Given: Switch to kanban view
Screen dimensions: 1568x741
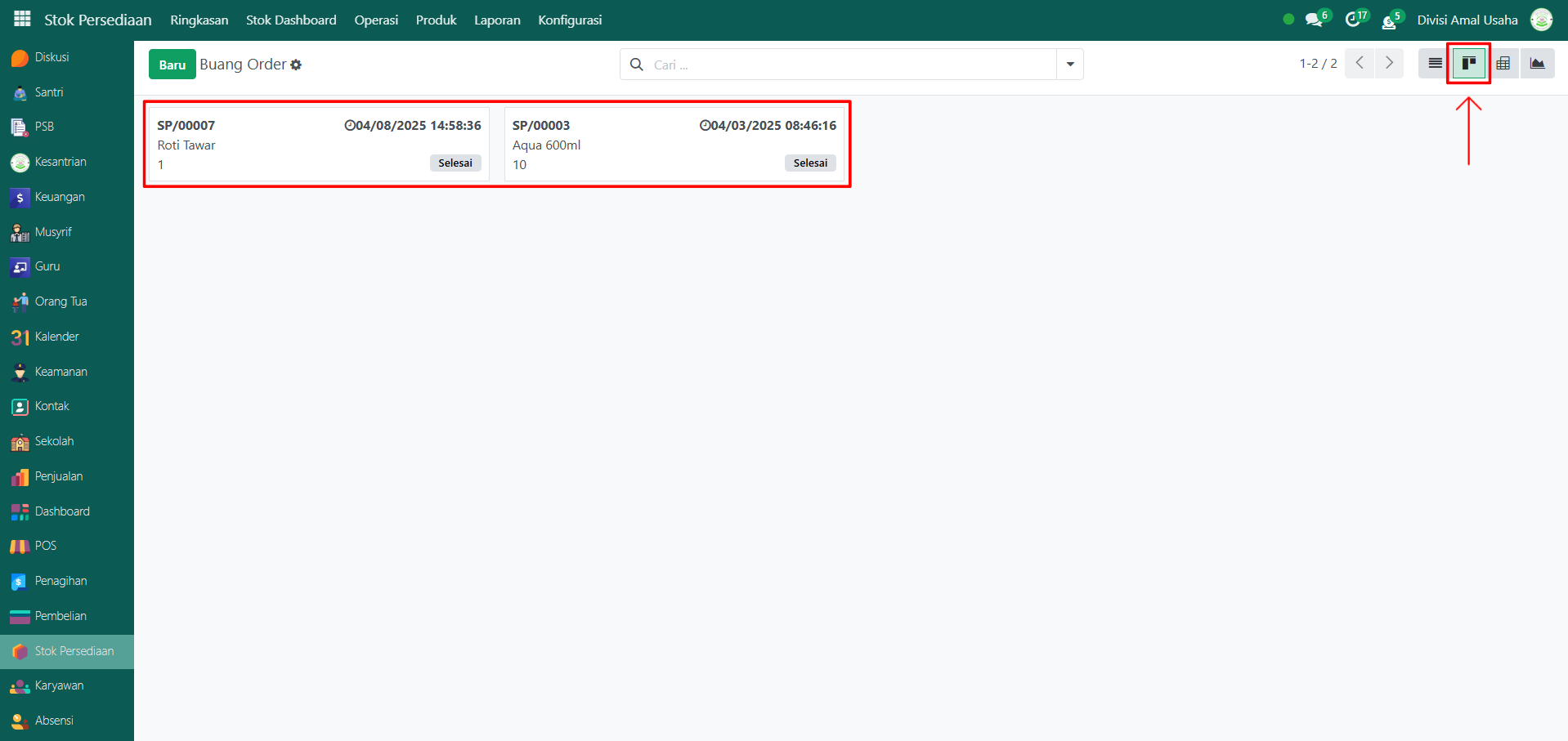Looking at the screenshot, I should (x=1469, y=64).
